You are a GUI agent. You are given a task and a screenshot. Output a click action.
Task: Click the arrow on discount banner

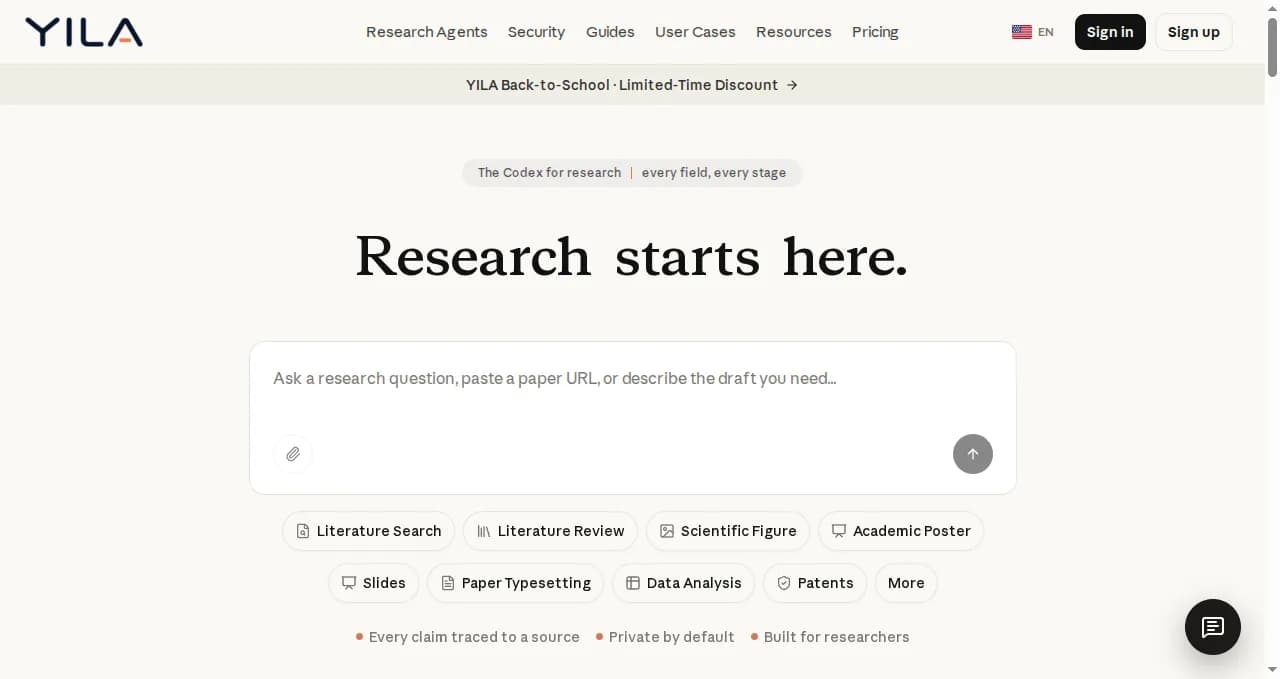pos(792,85)
